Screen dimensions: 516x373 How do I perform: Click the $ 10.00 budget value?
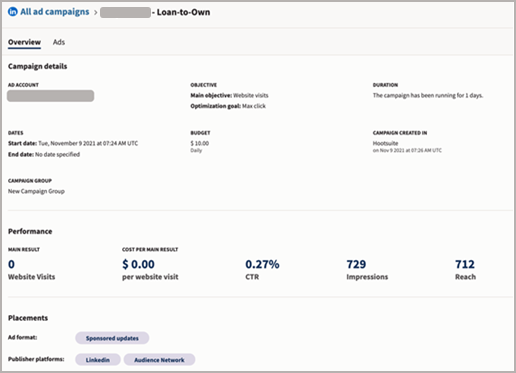(x=200, y=143)
